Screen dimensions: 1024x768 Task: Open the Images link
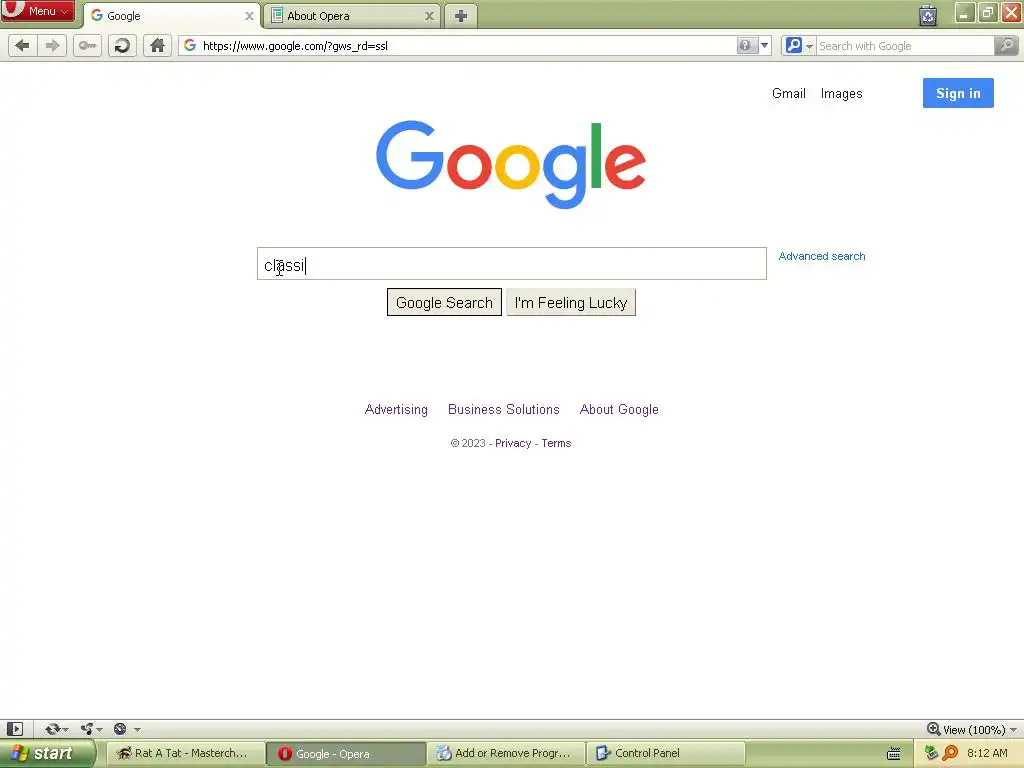click(x=841, y=93)
